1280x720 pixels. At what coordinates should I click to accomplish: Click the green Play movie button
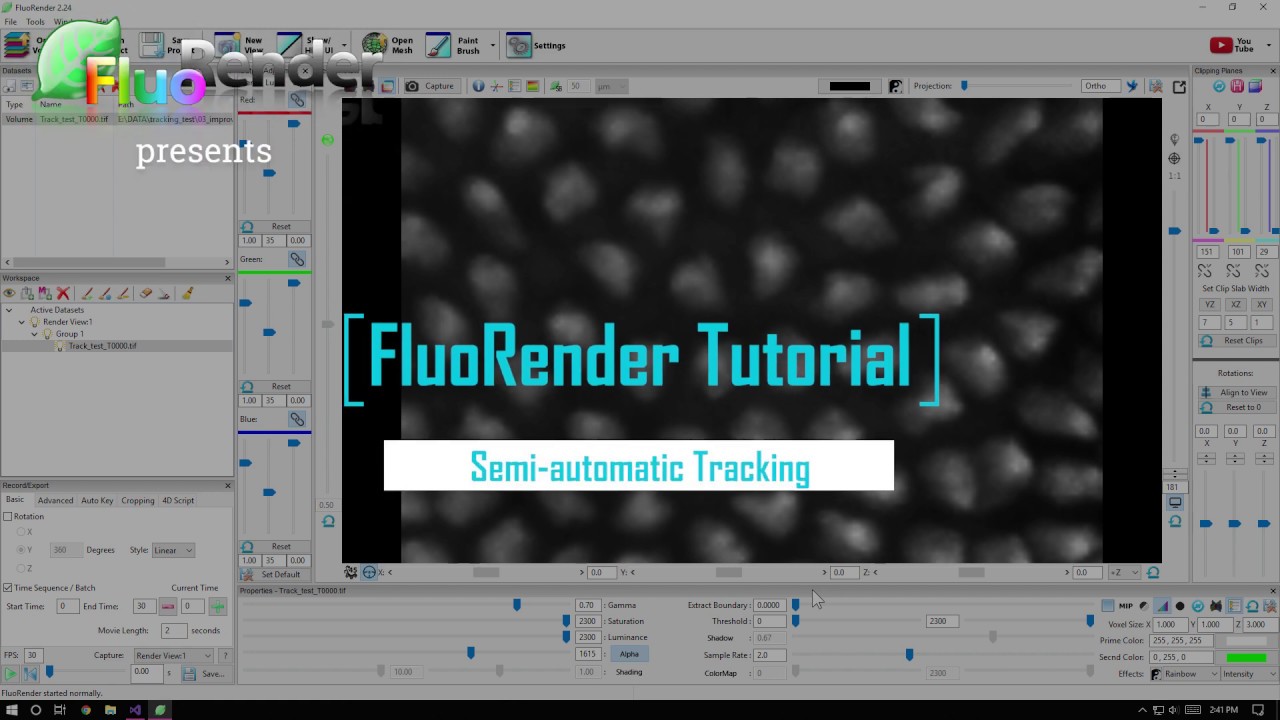(11, 674)
